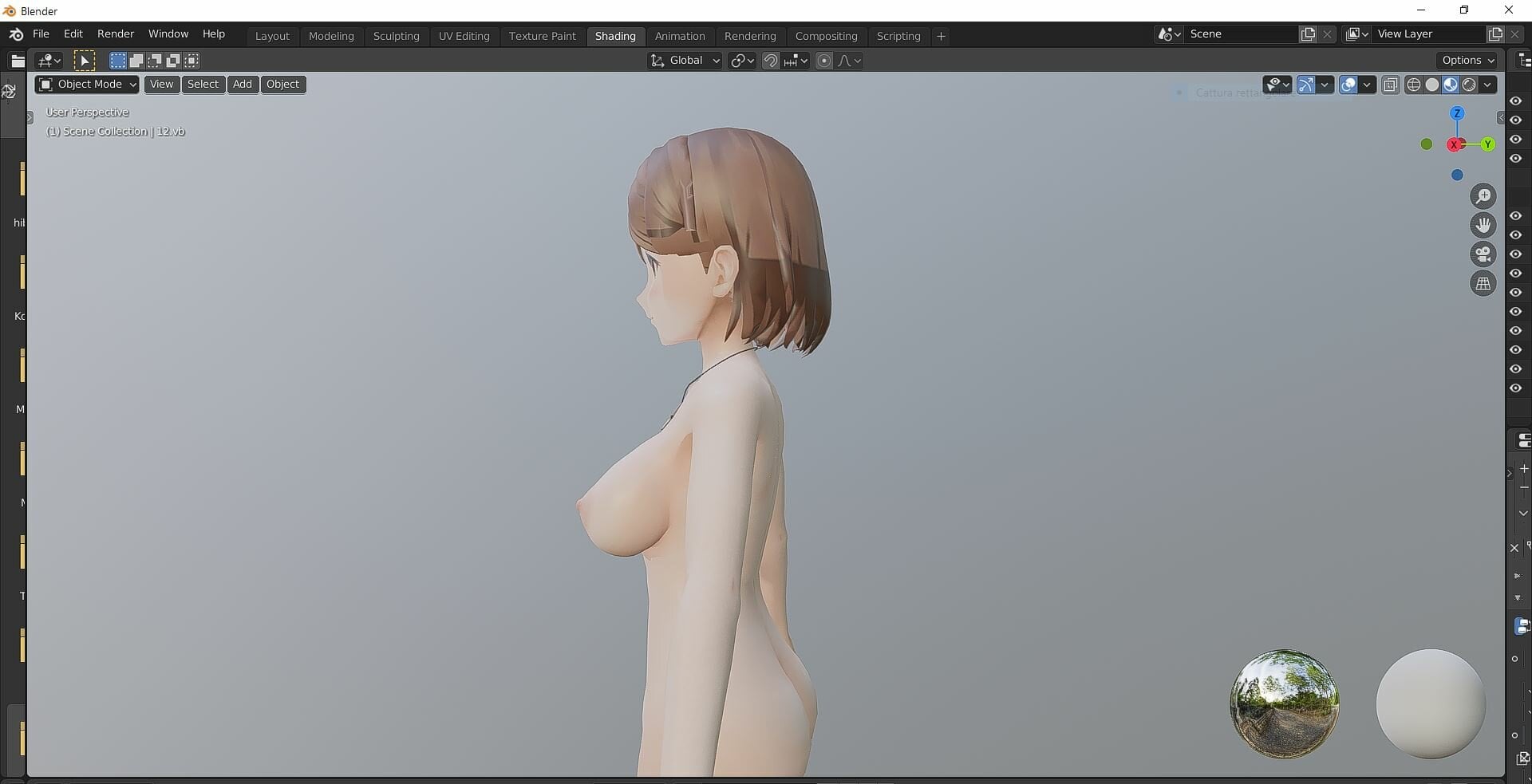Choose Set a new selection mode icon
Screen dimensions: 1532x784
point(118,61)
